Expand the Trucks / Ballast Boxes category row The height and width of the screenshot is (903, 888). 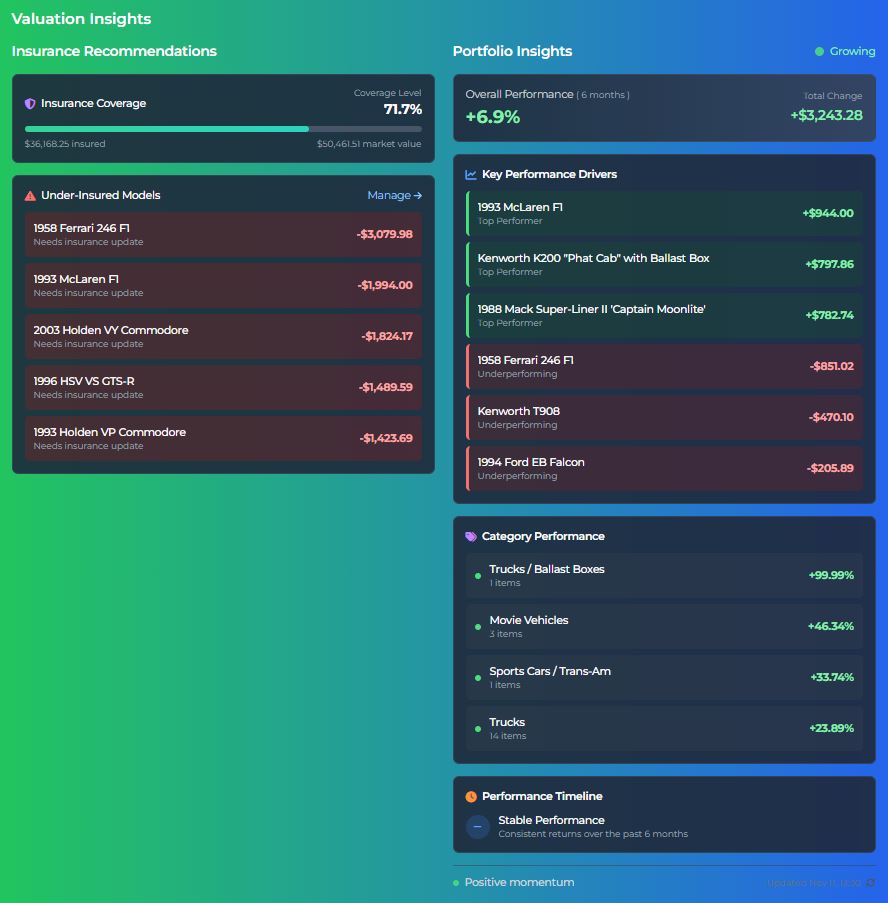[664, 575]
